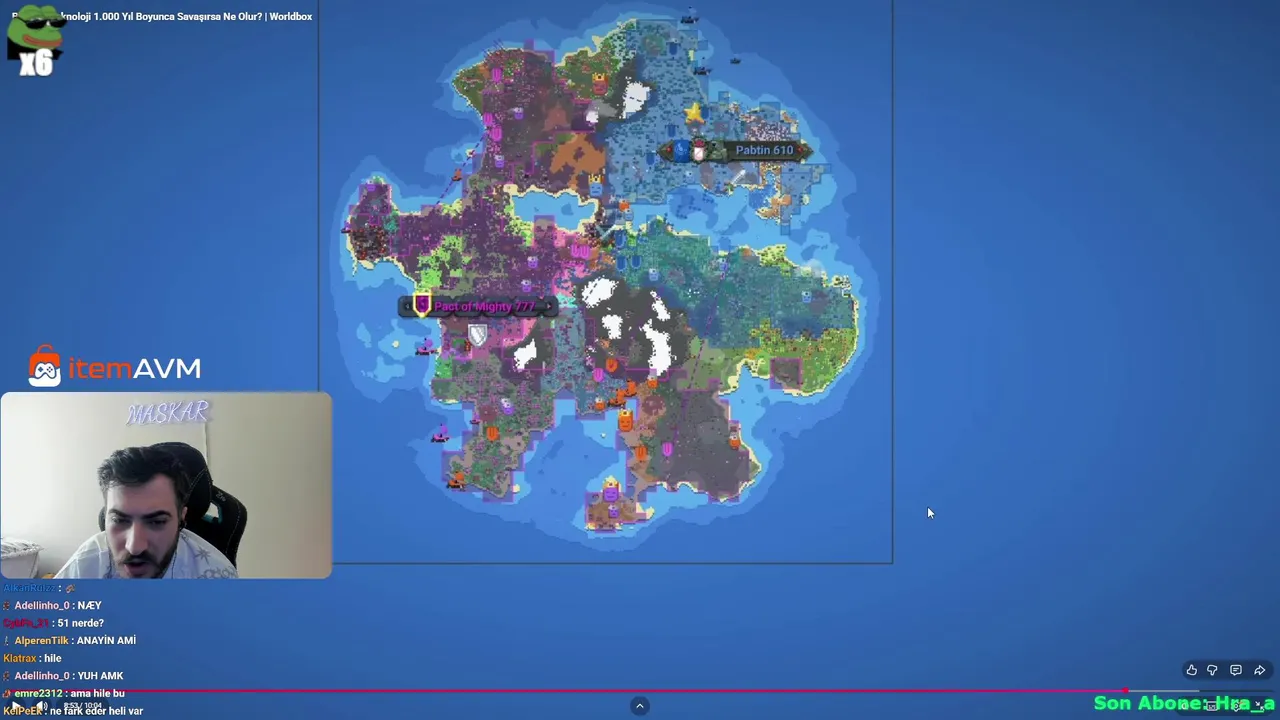1280x720 pixels.
Task: Dislike the video with the thumbs-down icon
Action: [1212, 670]
